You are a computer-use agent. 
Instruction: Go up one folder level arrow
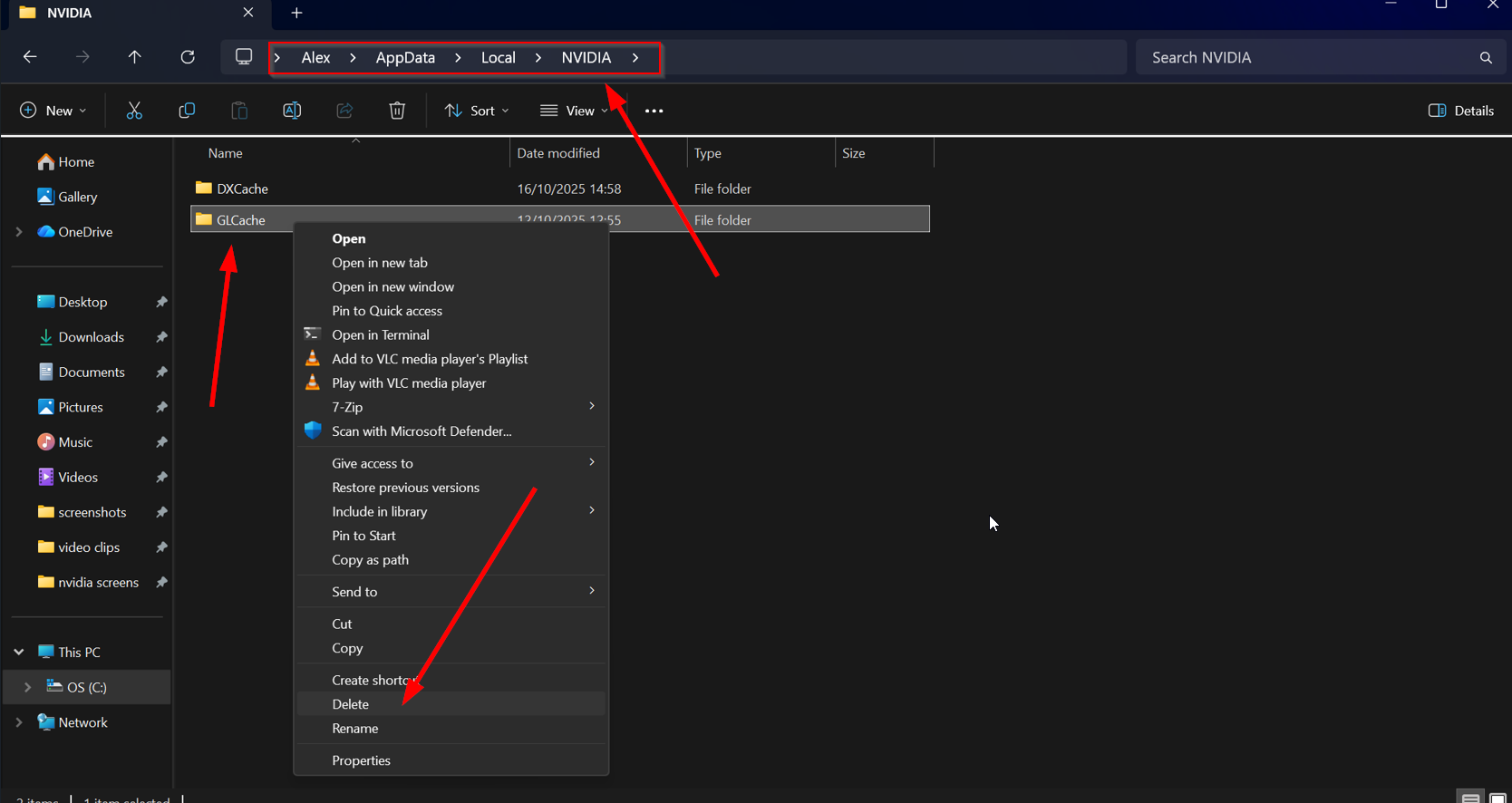[x=135, y=57]
